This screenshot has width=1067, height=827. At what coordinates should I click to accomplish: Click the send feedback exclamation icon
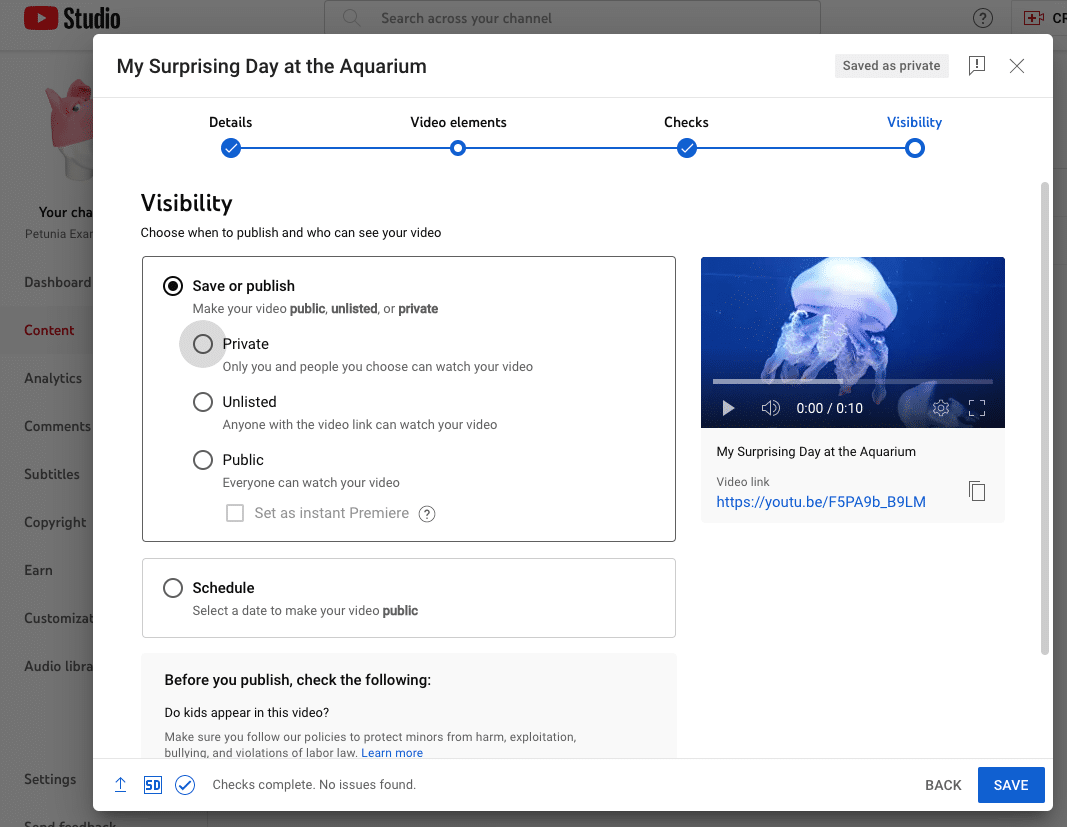coord(976,66)
